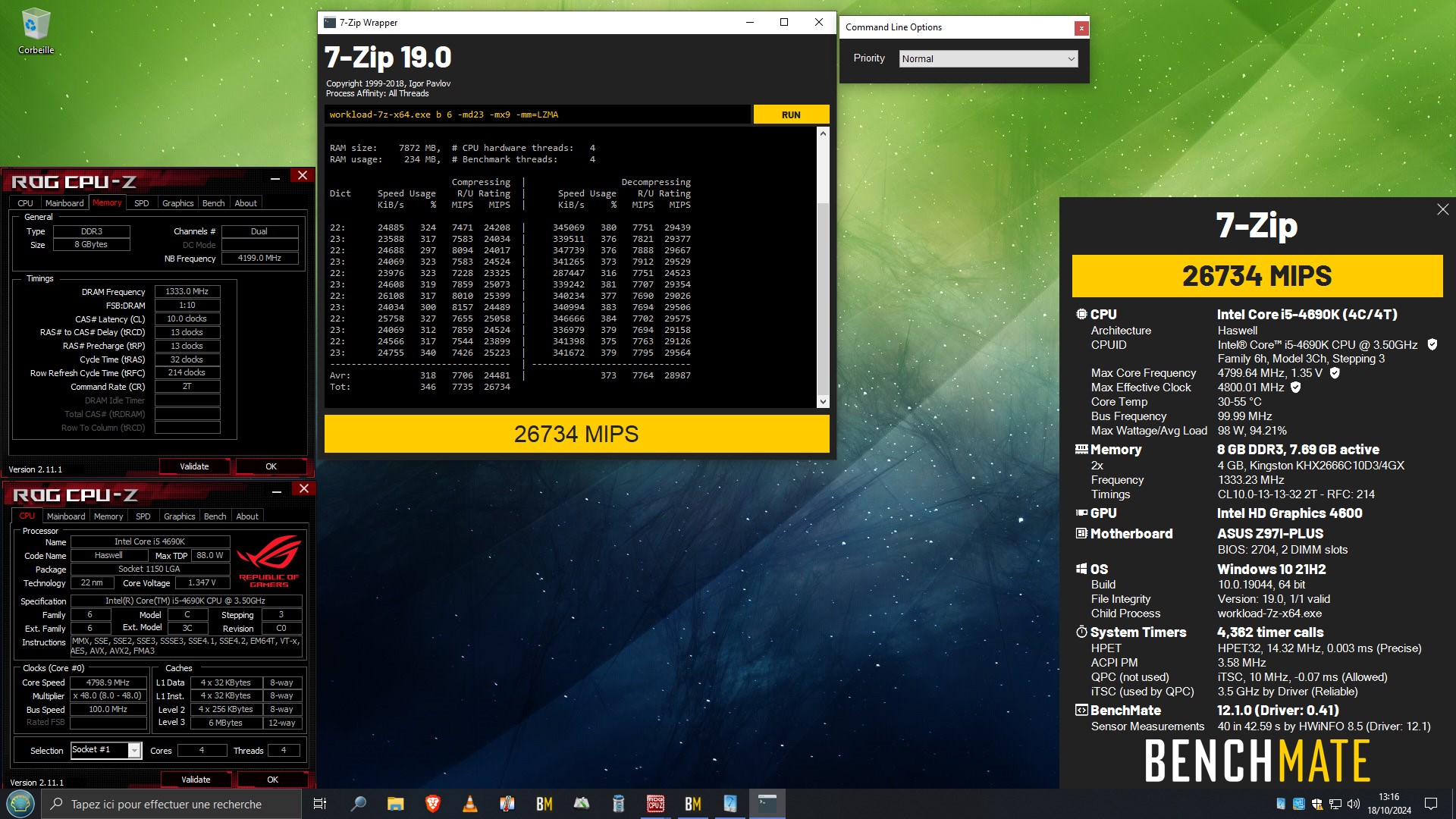Click the yellow RUN button in 7-Zip Wrapper
1456x819 pixels.
click(791, 115)
